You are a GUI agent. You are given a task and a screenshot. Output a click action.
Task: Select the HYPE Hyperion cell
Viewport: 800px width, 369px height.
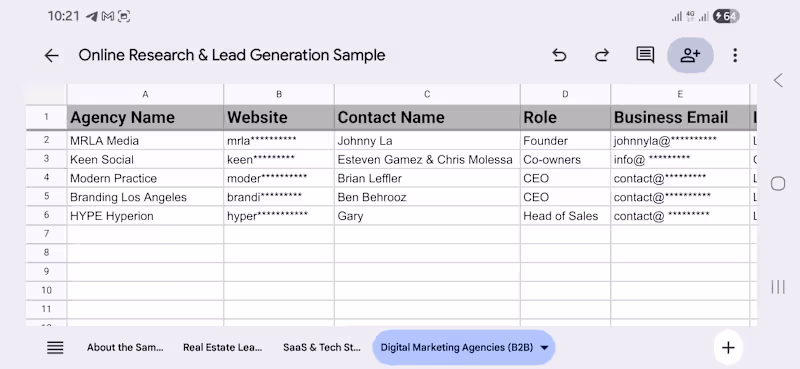[145, 216]
